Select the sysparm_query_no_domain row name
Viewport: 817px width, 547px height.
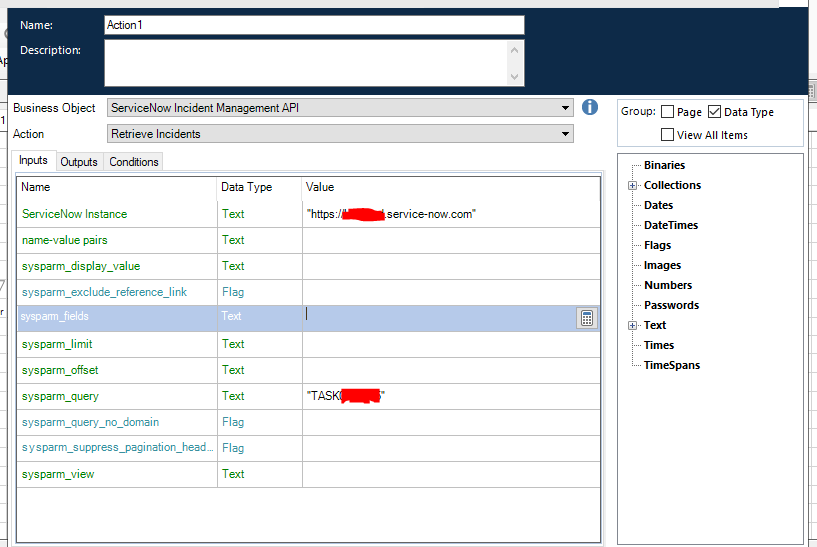pyautogui.click(x=90, y=422)
